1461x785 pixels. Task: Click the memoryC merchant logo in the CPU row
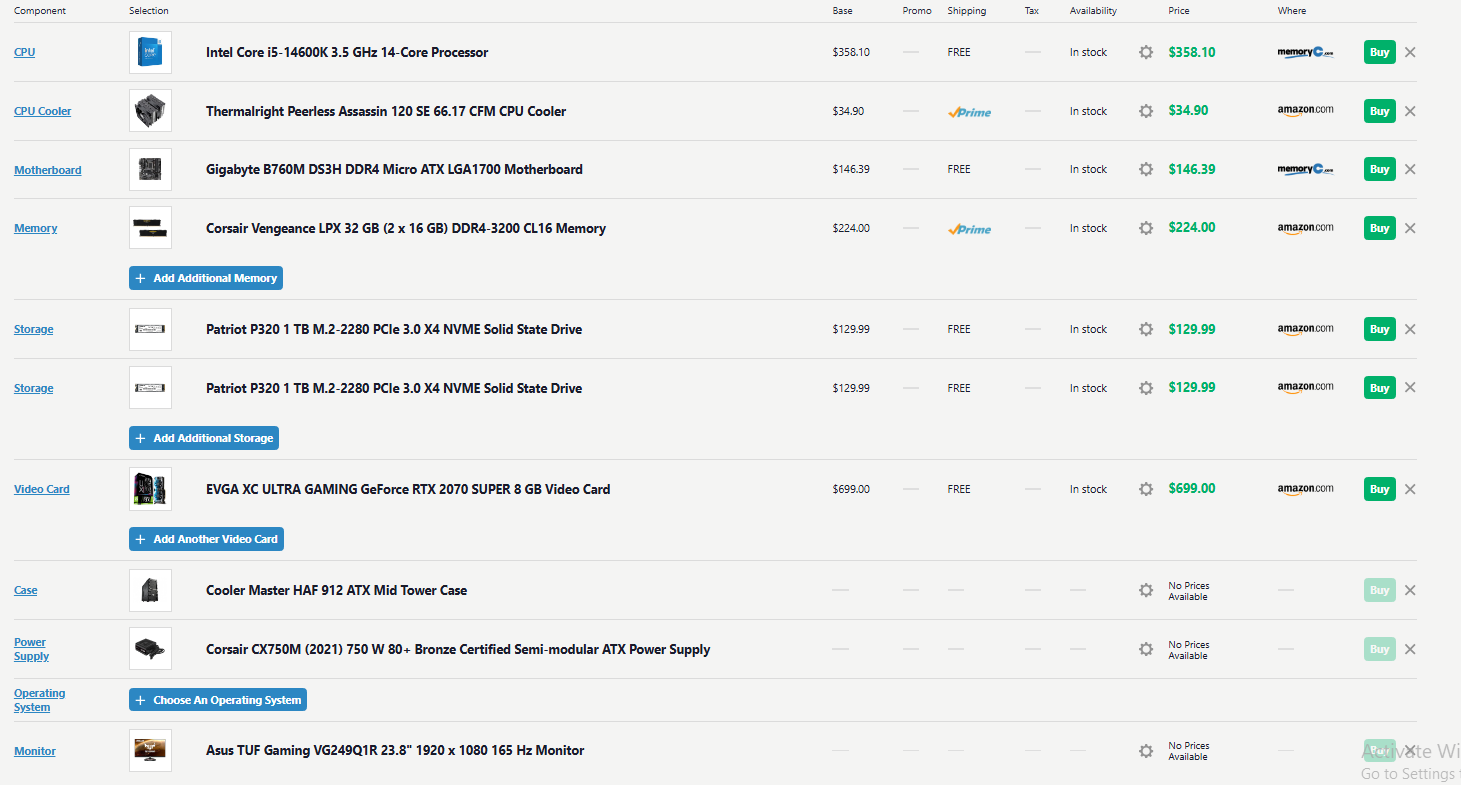(1306, 52)
